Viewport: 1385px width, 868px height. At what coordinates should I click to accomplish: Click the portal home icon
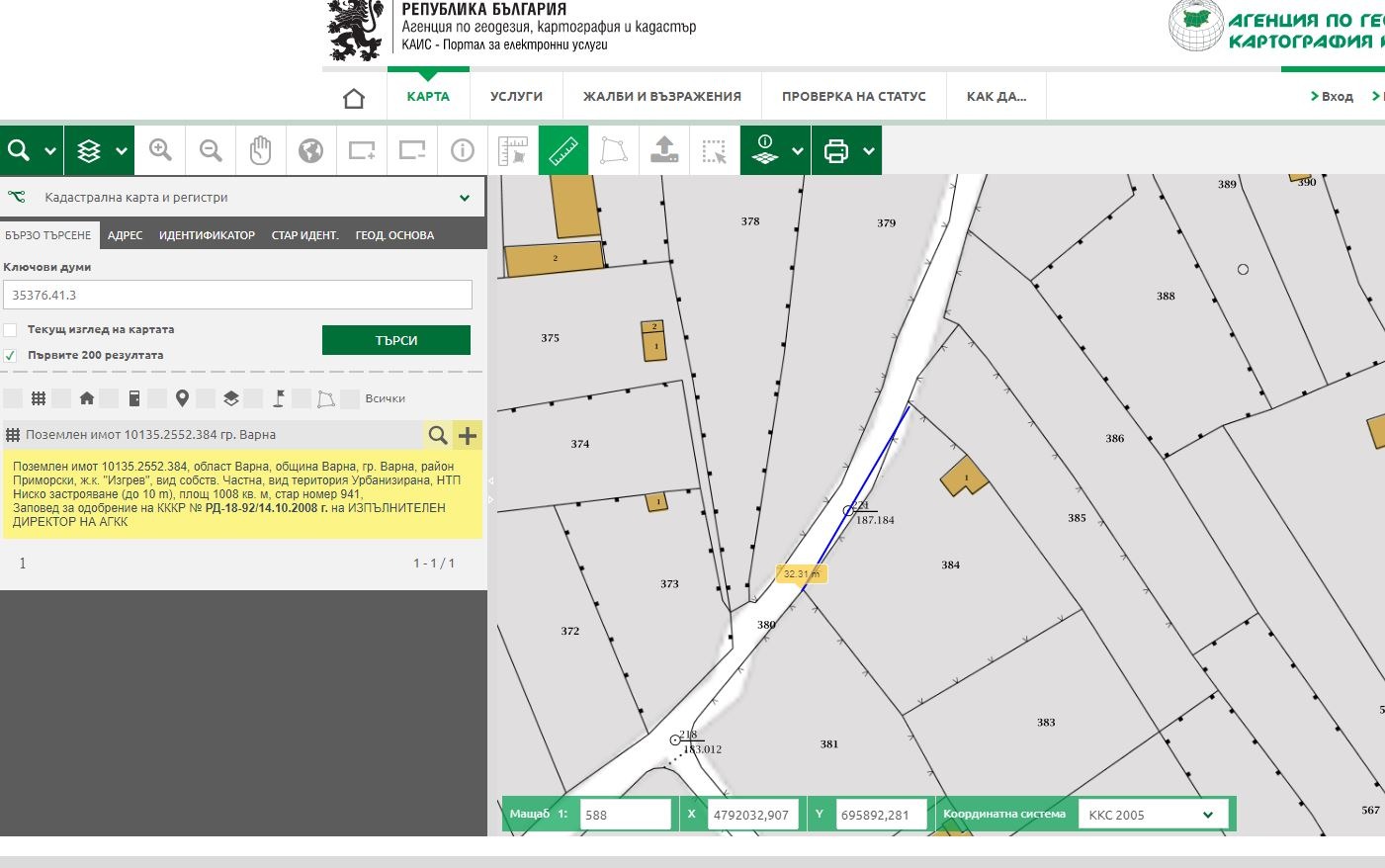click(x=354, y=97)
